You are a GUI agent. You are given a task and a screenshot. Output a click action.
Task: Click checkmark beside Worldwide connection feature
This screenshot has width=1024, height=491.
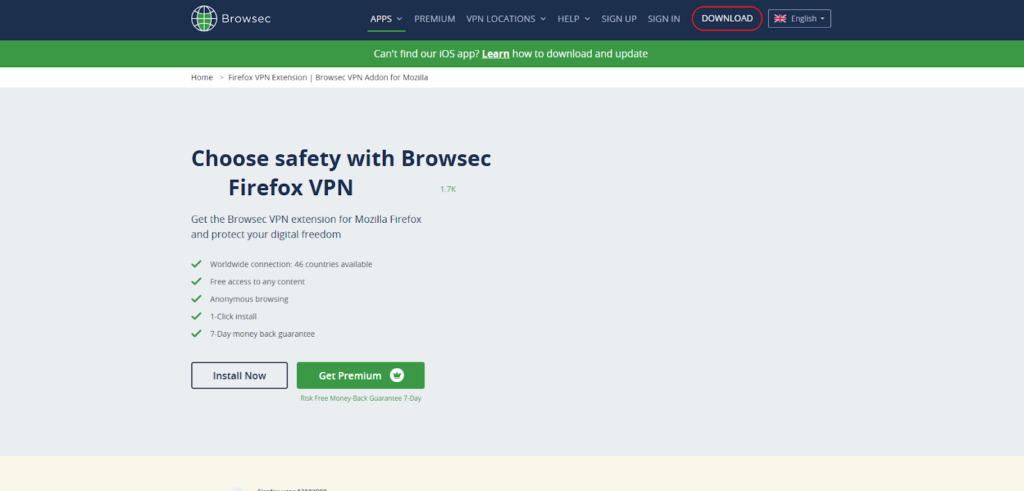(196, 264)
